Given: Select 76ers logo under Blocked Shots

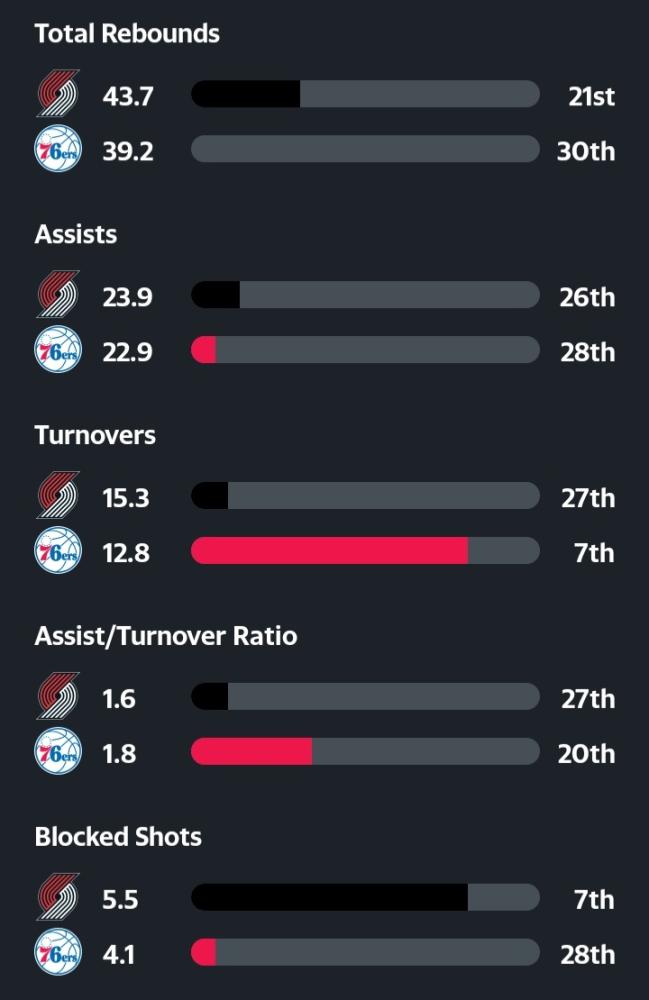Looking at the screenshot, I should click(58, 952).
